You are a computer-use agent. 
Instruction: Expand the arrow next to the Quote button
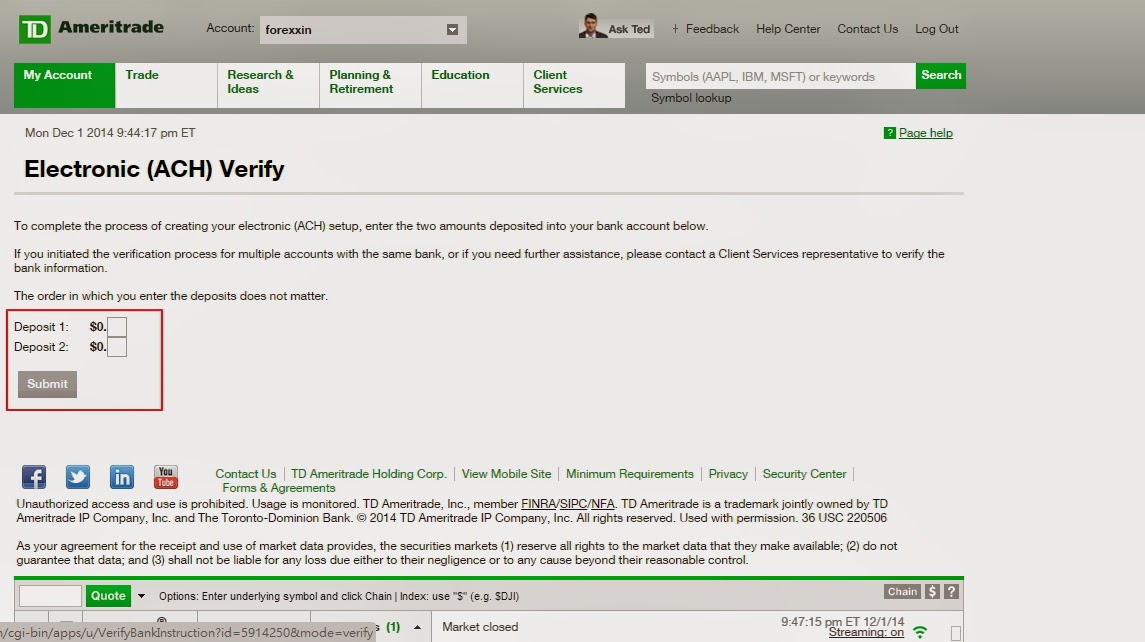pyautogui.click(x=142, y=596)
